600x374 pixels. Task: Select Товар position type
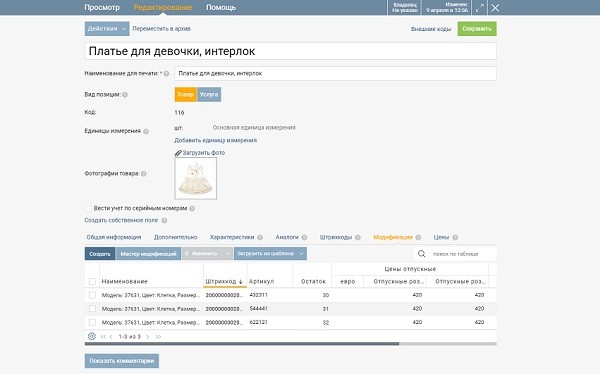[x=186, y=95]
